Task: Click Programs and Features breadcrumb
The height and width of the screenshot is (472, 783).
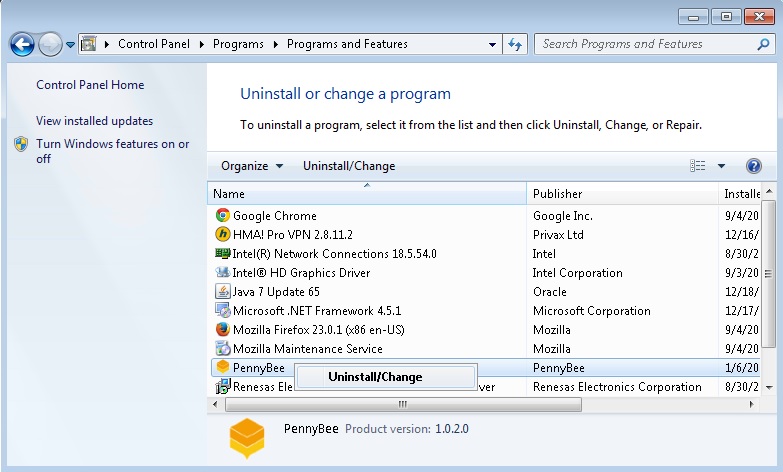Action: click(347, 44)
